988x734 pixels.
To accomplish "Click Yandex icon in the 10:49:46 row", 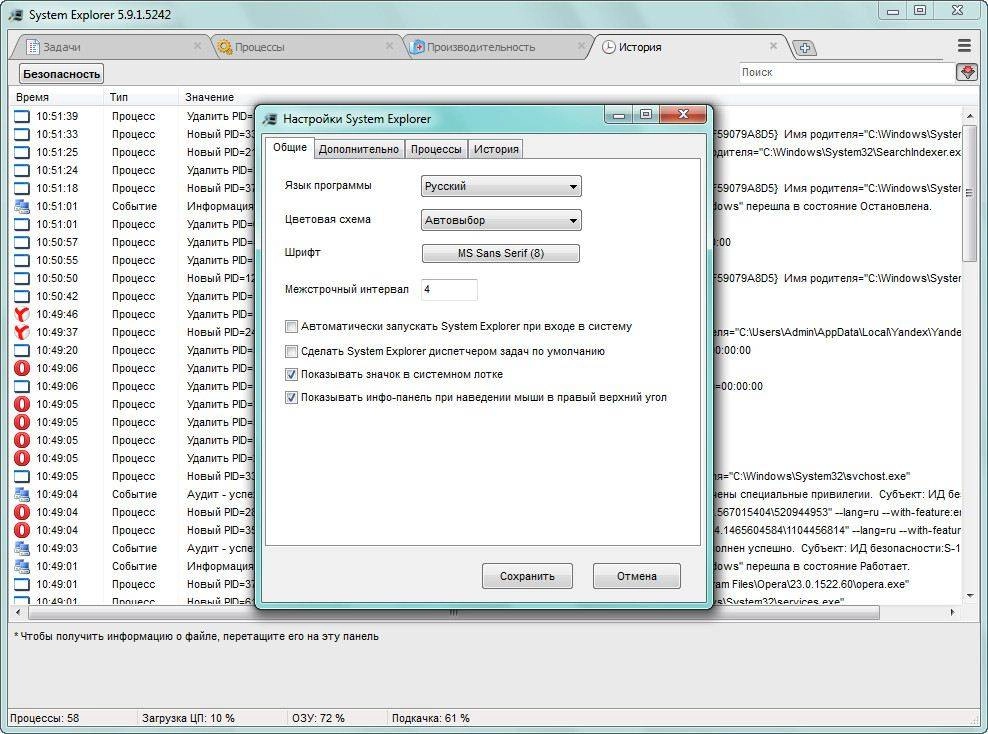I will (22, 314).
